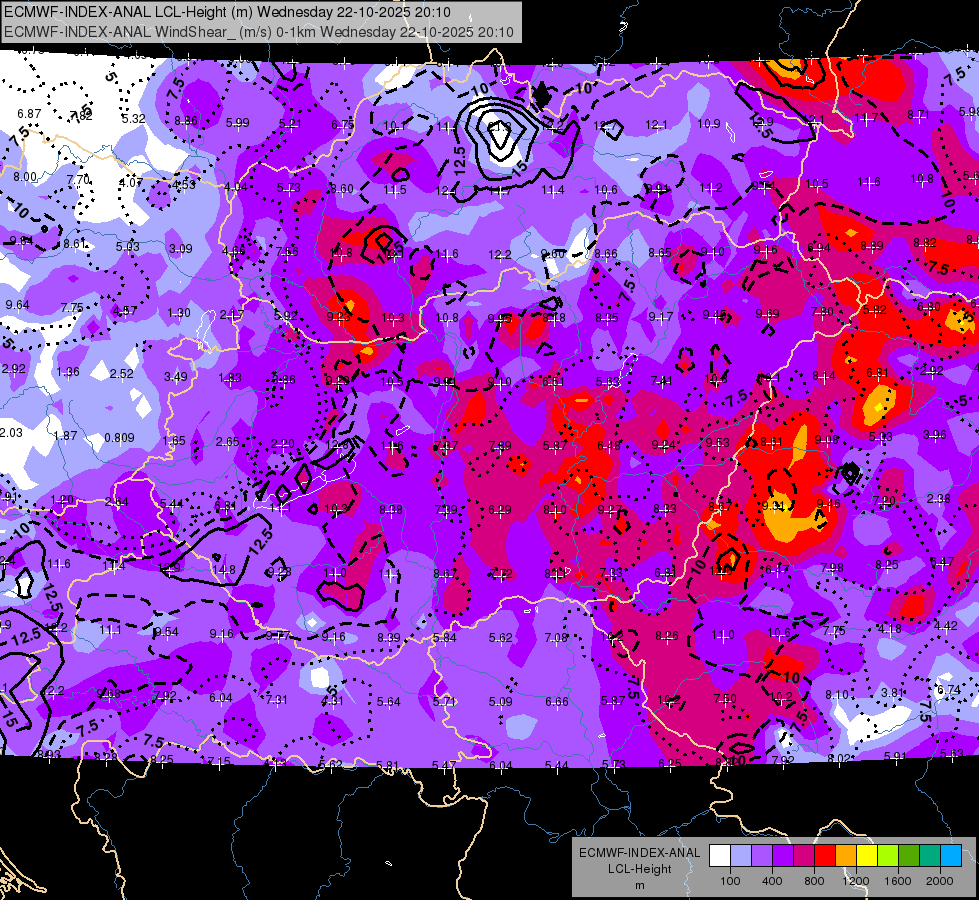Click the wind shear value '14.8'
The width and height of the screenshot is (979, 900).
tap(223, 569)
